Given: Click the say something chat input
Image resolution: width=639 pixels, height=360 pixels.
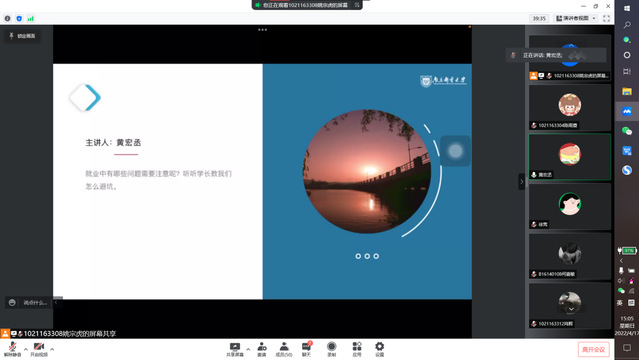Looking at the screenshot, I should coord(35,303).
